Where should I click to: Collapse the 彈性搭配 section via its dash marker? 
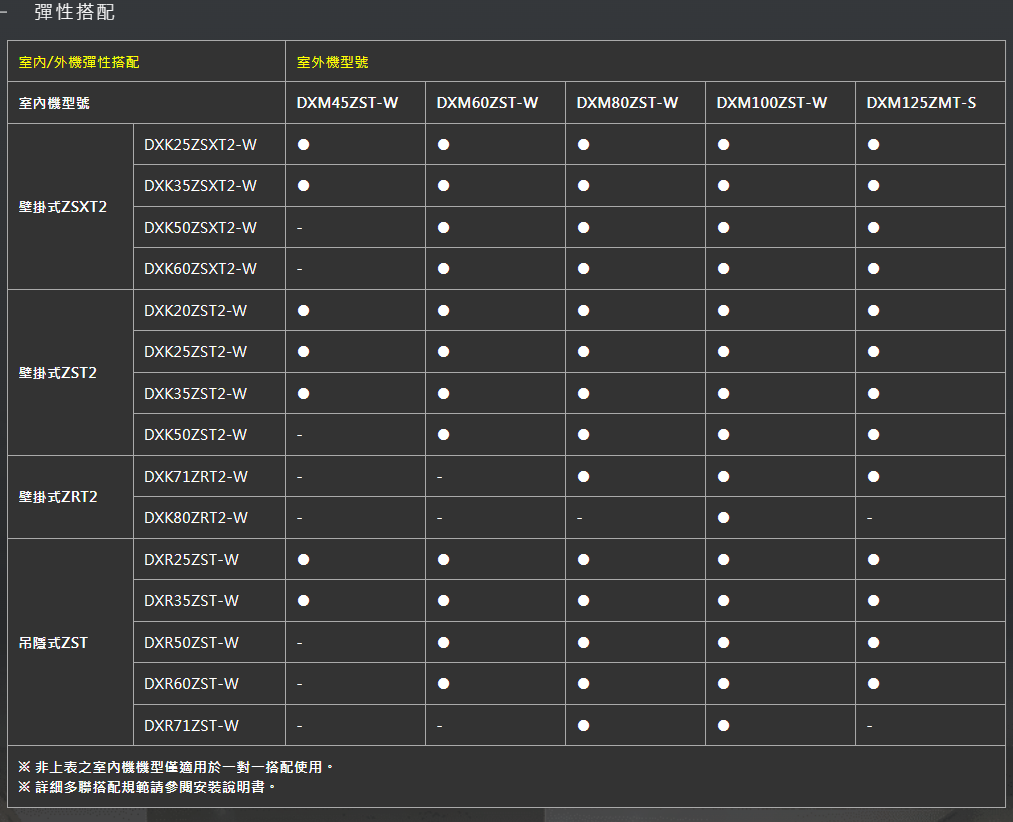point(4,12)
